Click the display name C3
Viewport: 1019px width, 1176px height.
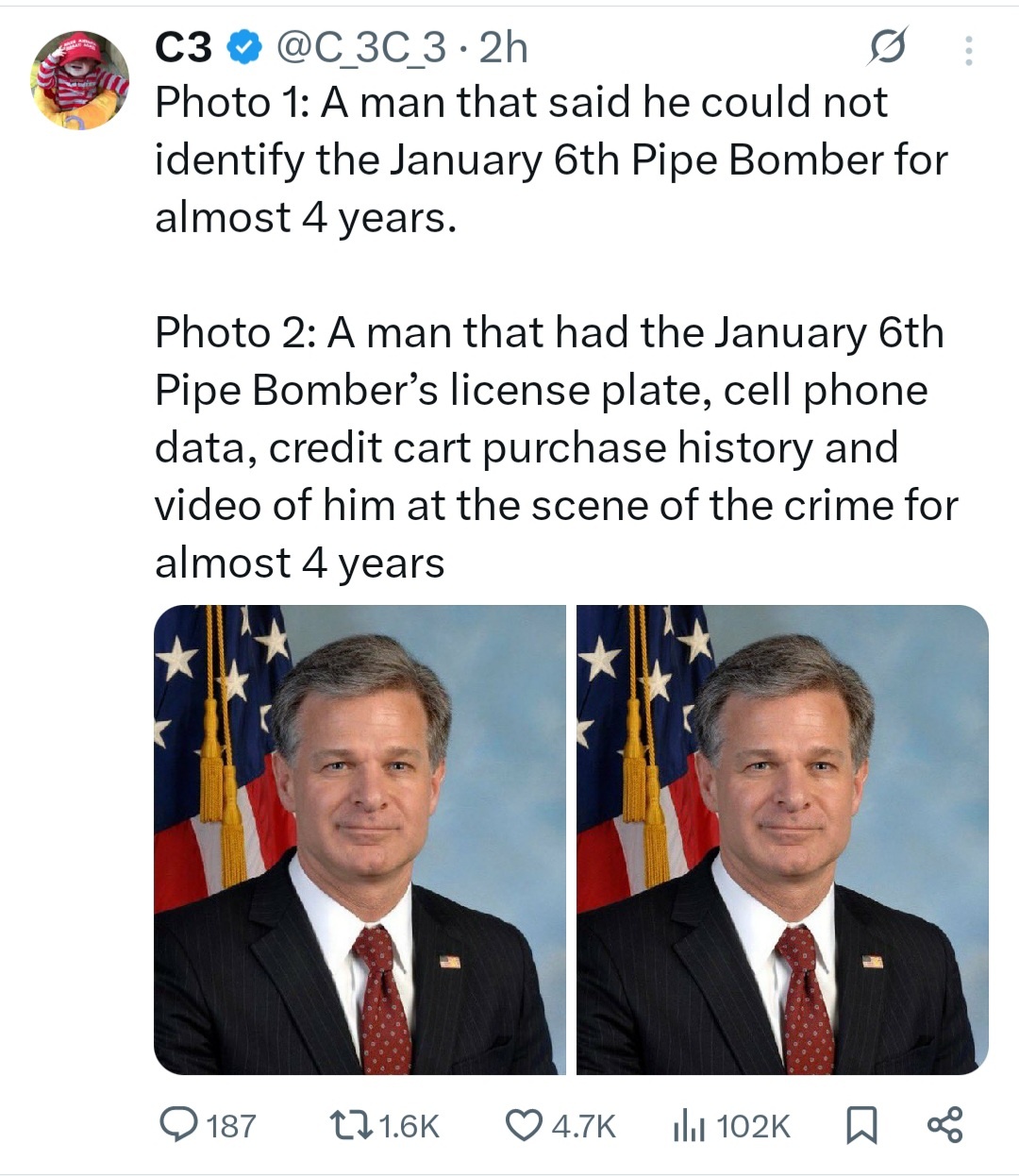[183, 47]
